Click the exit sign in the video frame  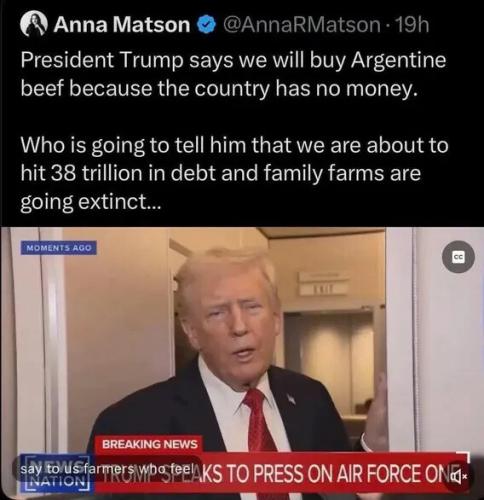[321, 289]
